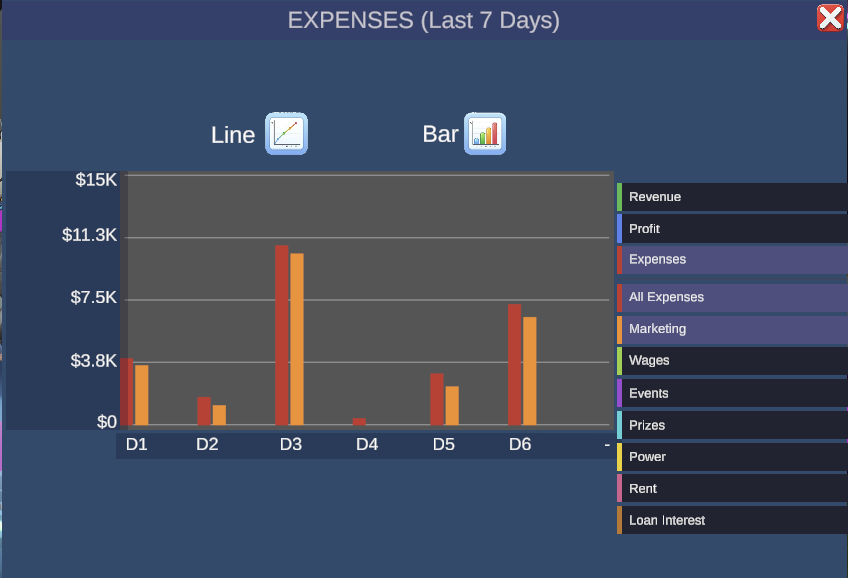This screenshot has height=578, width=848.
Task: Close the Expenses window
Action: coord(829,18)
